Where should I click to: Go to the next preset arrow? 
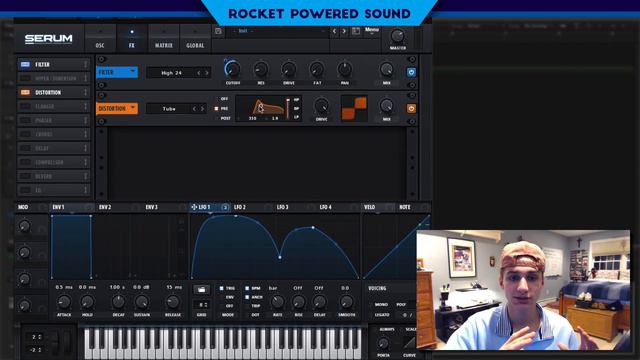click(344, 31)
